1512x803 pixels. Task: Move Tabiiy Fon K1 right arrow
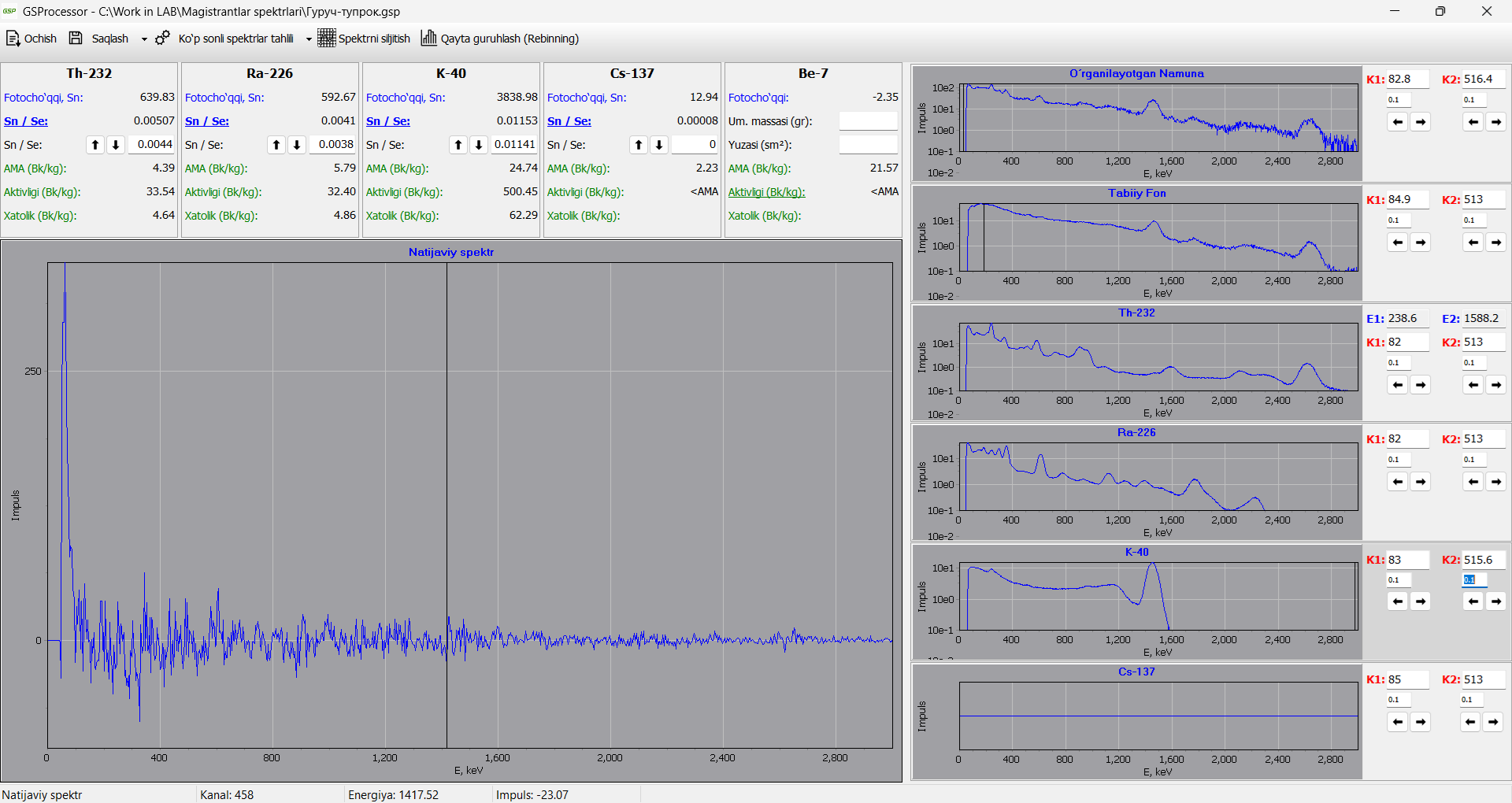click(1421, 242)
